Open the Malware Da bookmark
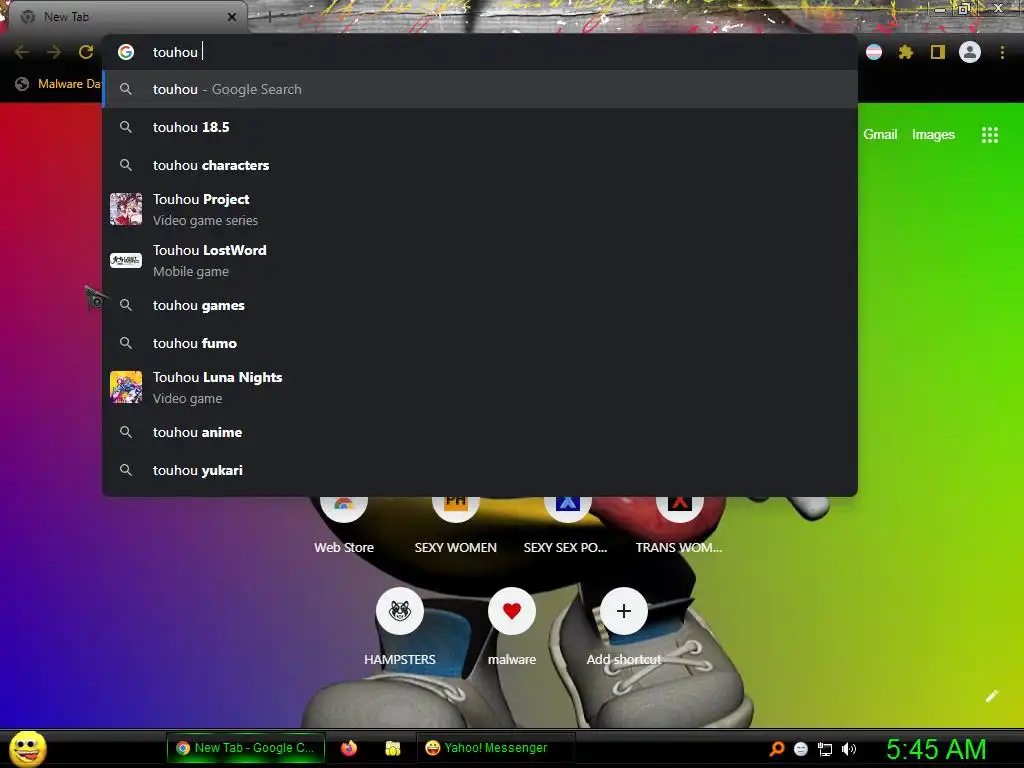This screenshot has height=768, width=1024. (59, 84)
